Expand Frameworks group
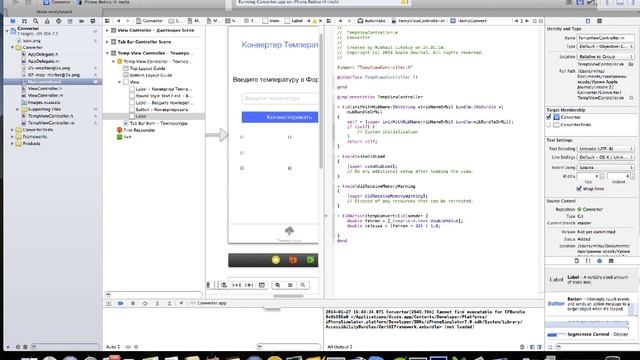 12,137
